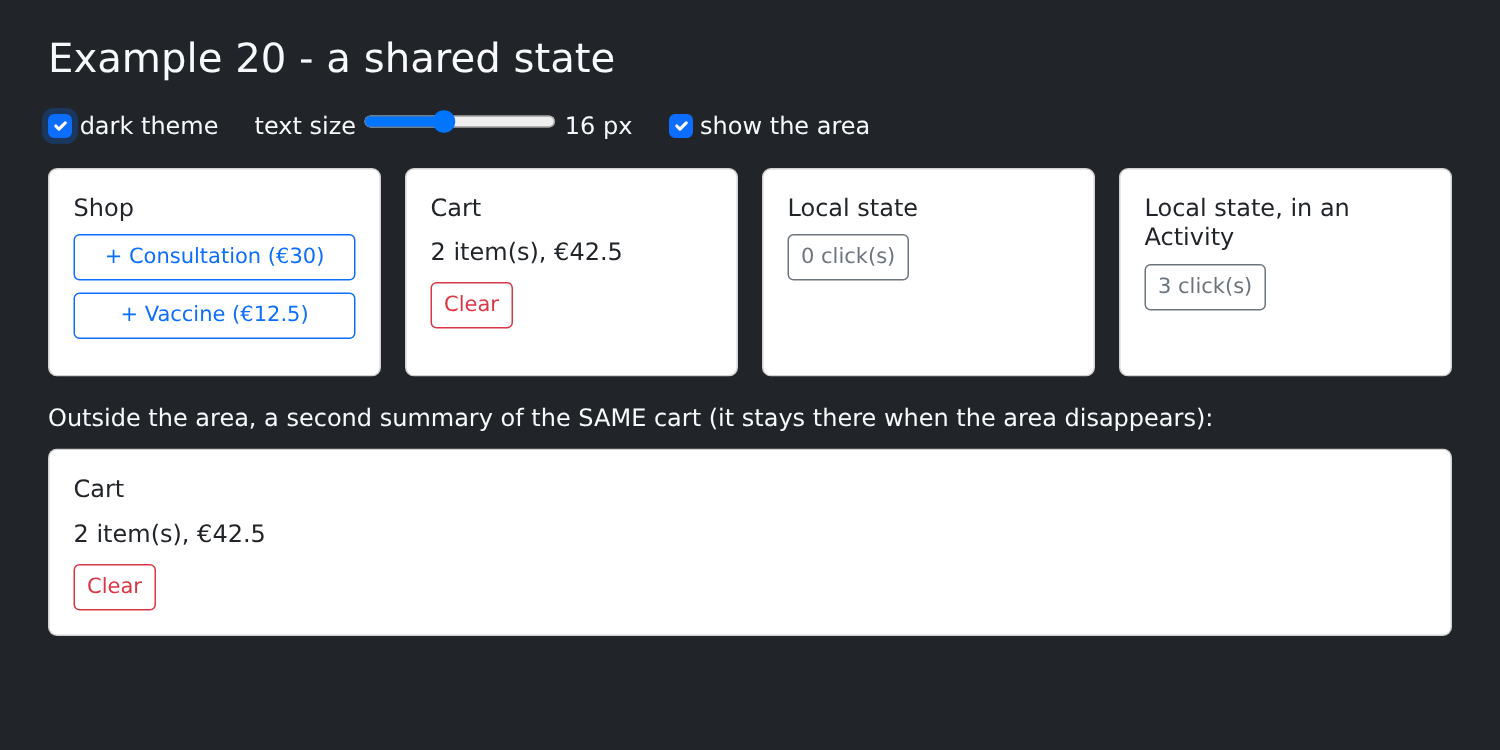Screen dimensions: 1500x750
Task: Toggle the show the area checkbox
Action: 681,126
